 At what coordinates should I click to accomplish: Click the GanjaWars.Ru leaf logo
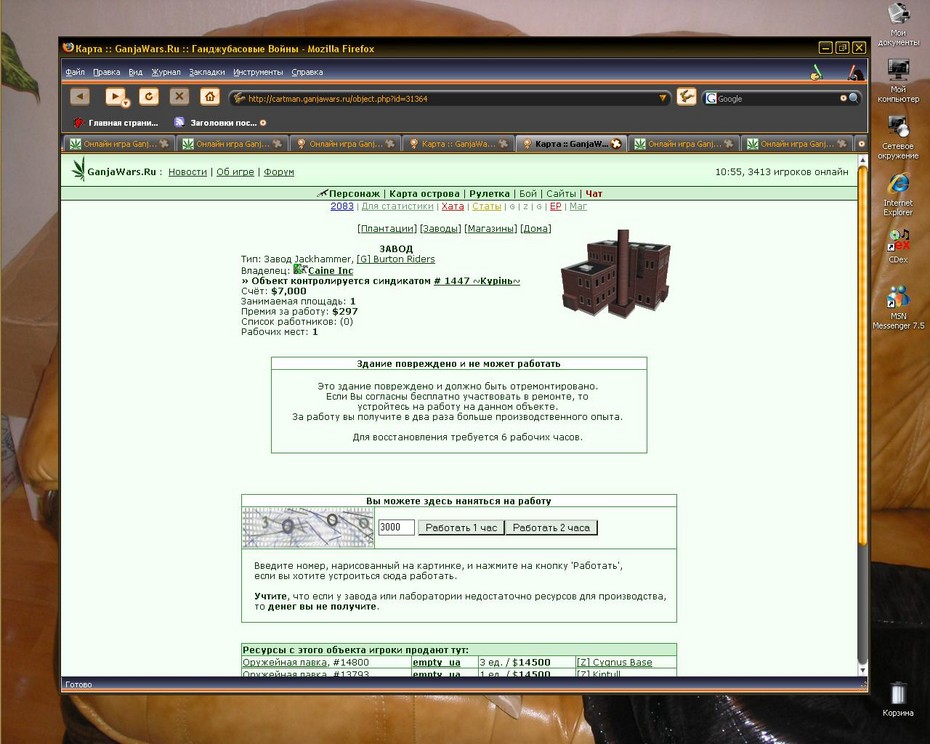tap(78, 169)
